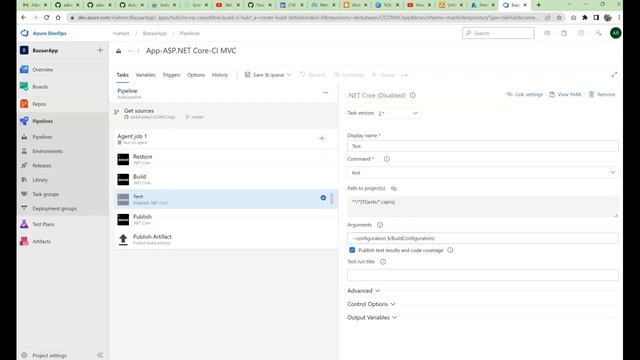
Task: Expand the Output Variables section
Action: pyautogui.click(x=372, y=318)
